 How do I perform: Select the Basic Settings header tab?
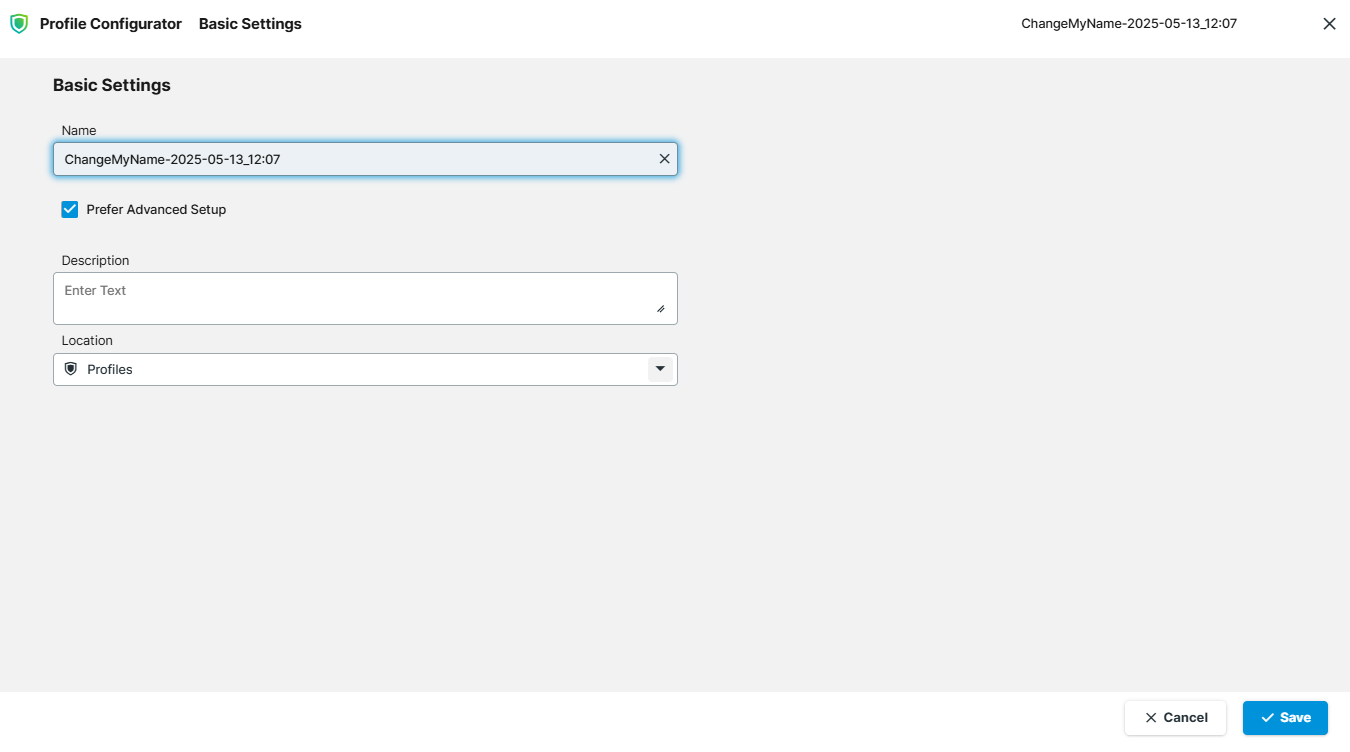point(250,24)
